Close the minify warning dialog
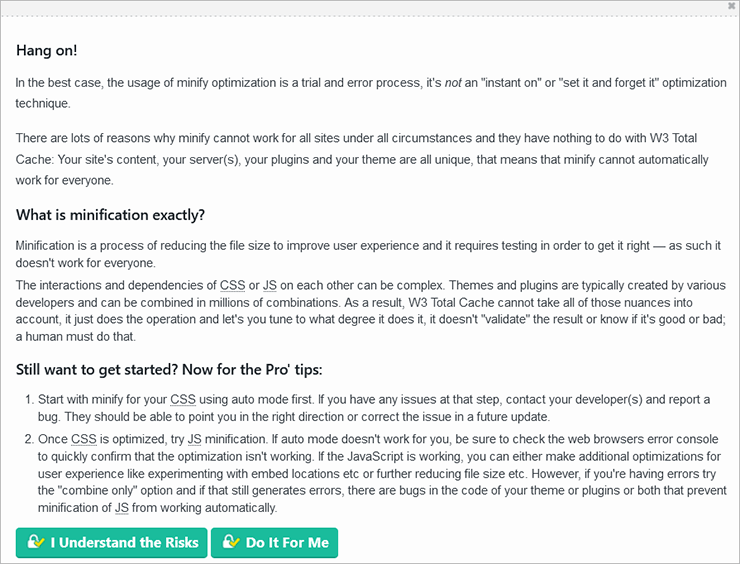The width and height of the screenshot is (740, 564). [x=733, y=6]
